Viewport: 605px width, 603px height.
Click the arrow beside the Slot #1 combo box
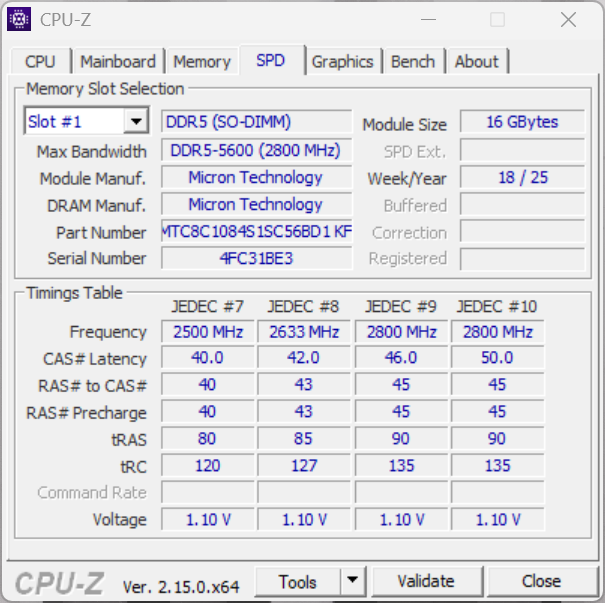coord(136,122)
